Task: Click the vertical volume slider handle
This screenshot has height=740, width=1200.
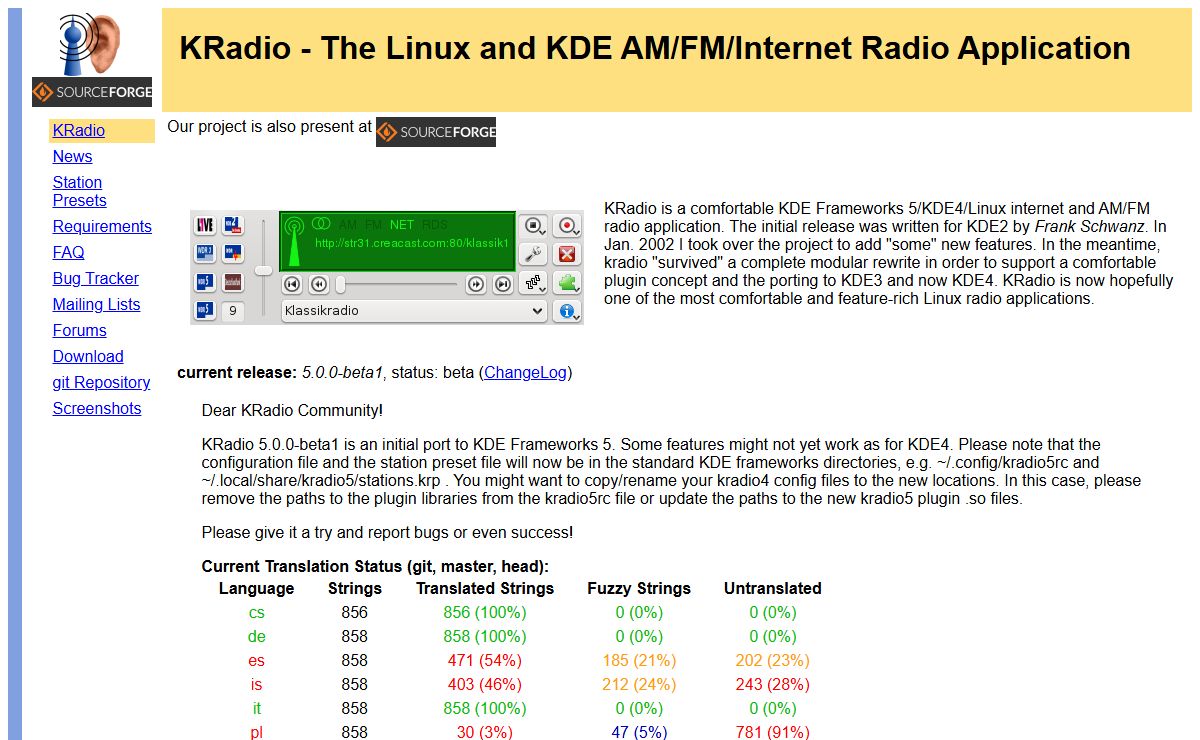Action: click(263, 270)
